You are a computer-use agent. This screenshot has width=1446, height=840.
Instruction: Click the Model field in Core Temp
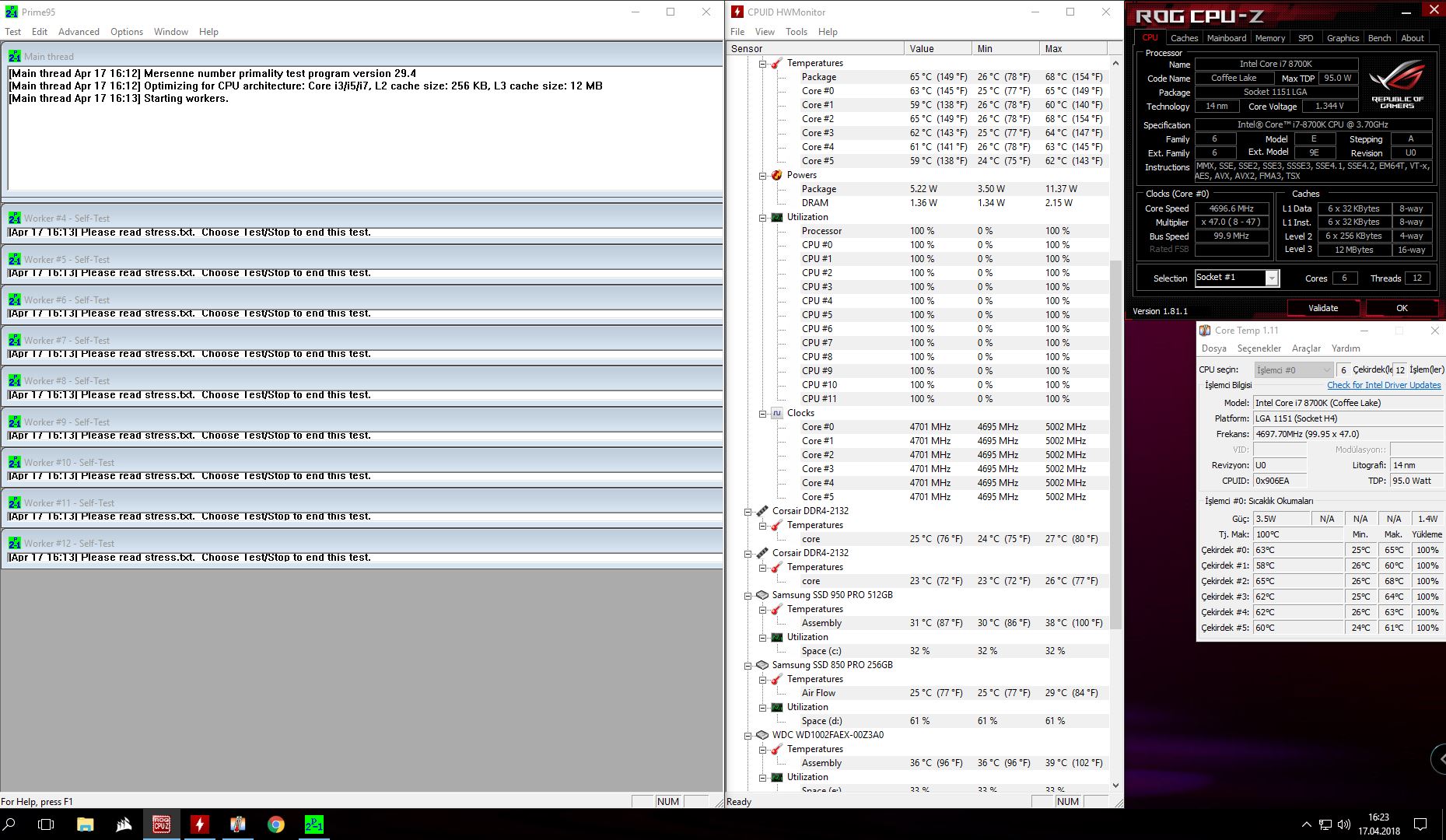pyautogui.click(x=1348, y=403)
